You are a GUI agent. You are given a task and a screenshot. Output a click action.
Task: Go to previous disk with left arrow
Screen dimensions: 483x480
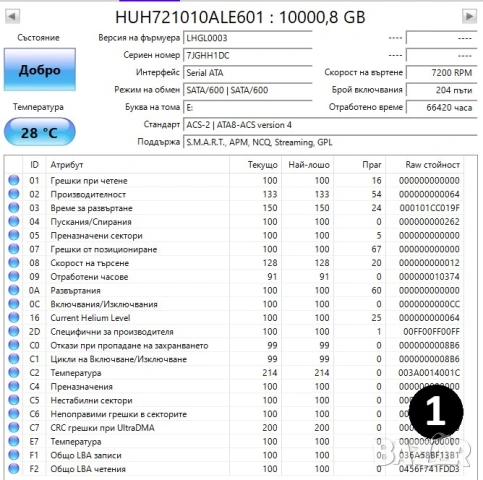tap(12, 16)
